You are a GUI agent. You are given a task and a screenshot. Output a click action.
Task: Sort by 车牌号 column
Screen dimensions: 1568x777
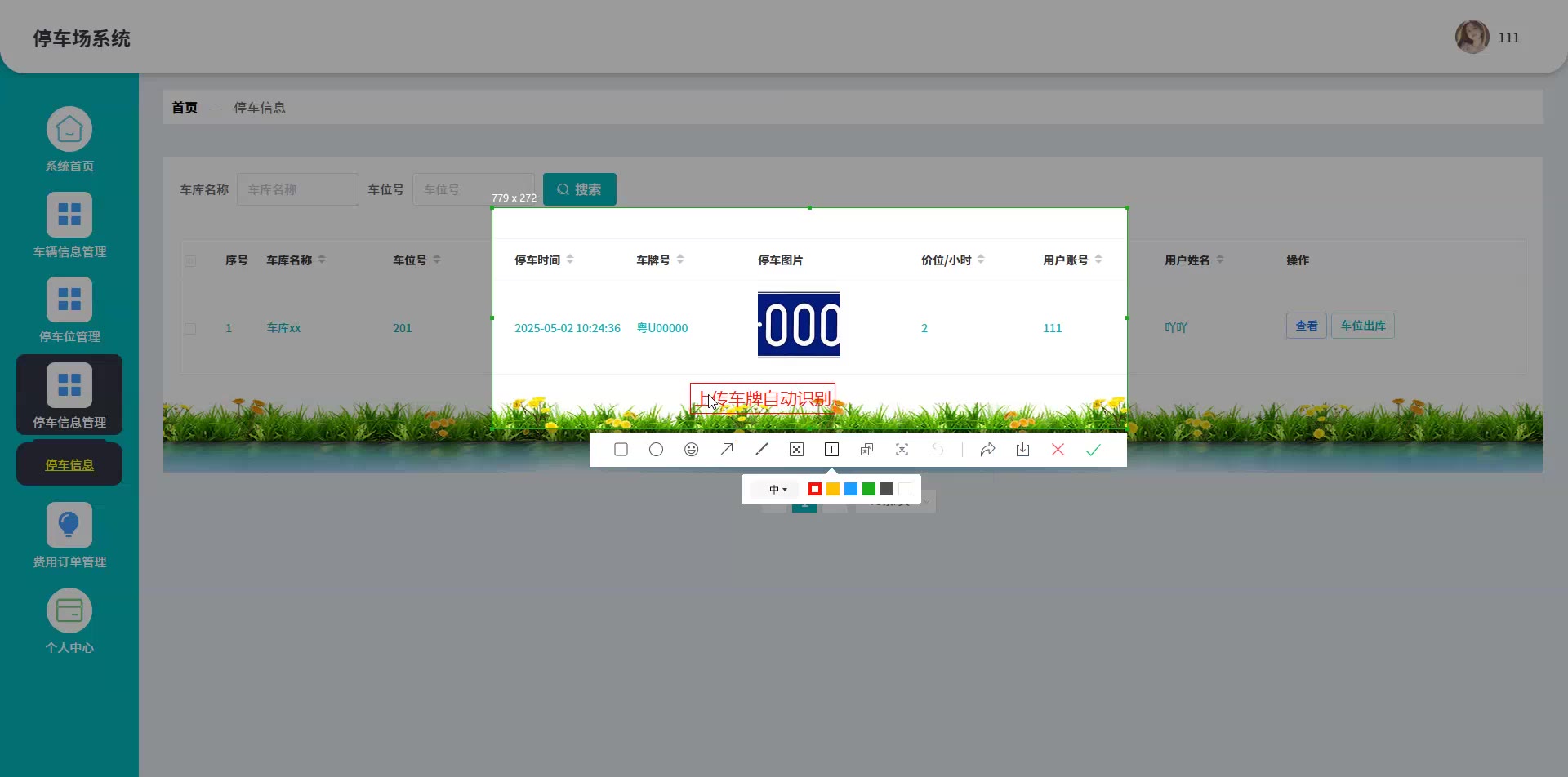click(680, 260)
